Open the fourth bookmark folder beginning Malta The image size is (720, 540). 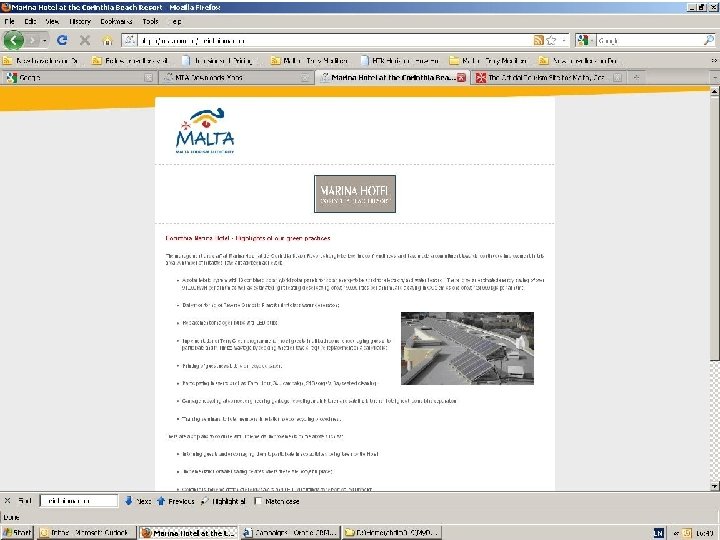[309, 60]
